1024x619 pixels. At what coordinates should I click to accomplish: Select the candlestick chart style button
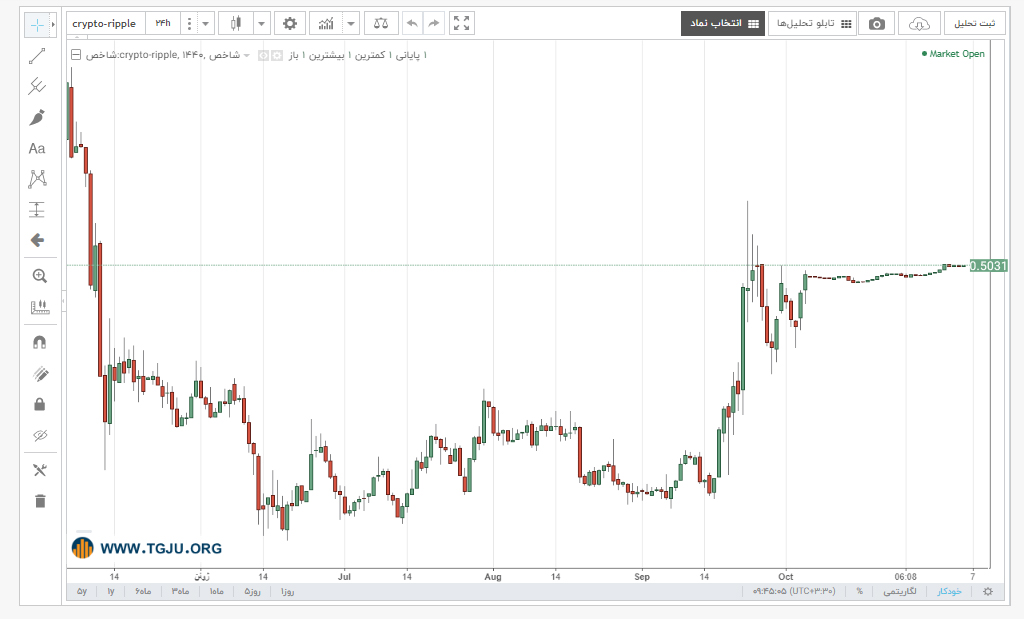click(236, 24)
